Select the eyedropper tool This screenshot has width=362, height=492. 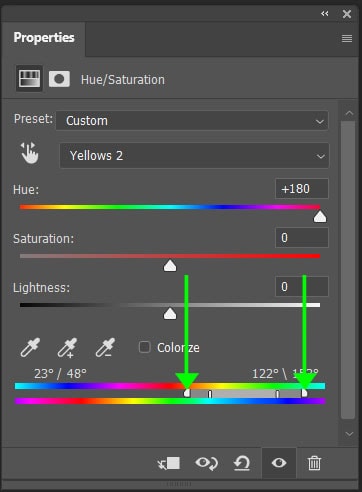pyautogui.click(x=30, y=347)
